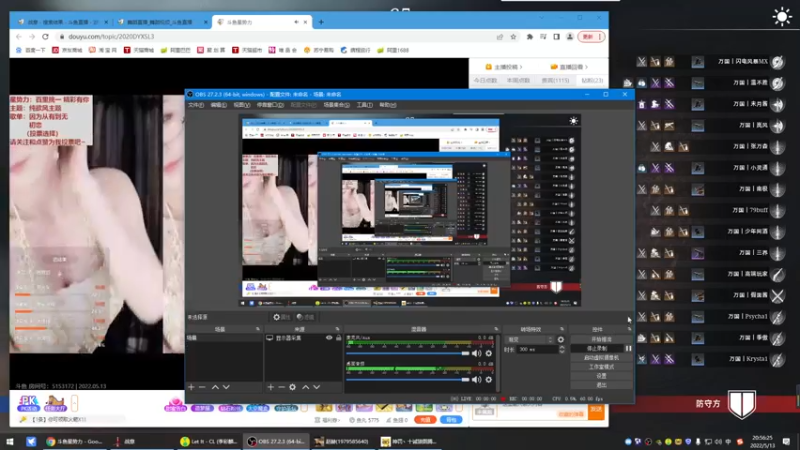Open Chrome extensions puzzle icon
The image size is (800, 450).
pos(530,37)
